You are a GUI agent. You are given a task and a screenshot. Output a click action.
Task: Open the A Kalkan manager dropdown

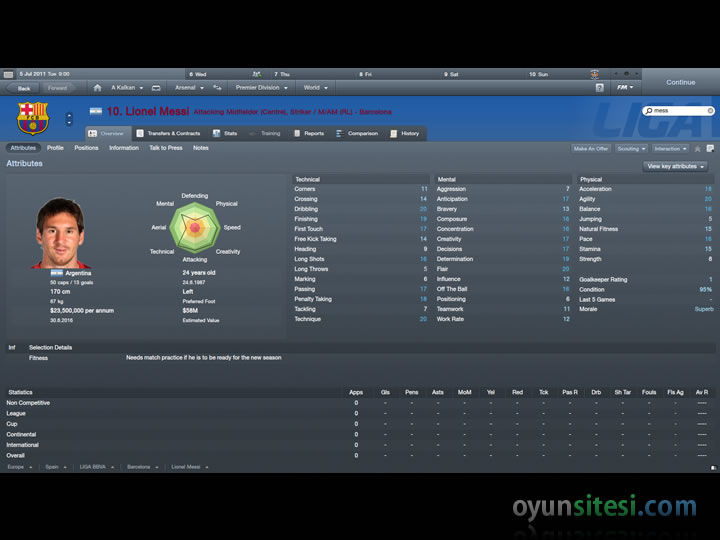[127, 88]
